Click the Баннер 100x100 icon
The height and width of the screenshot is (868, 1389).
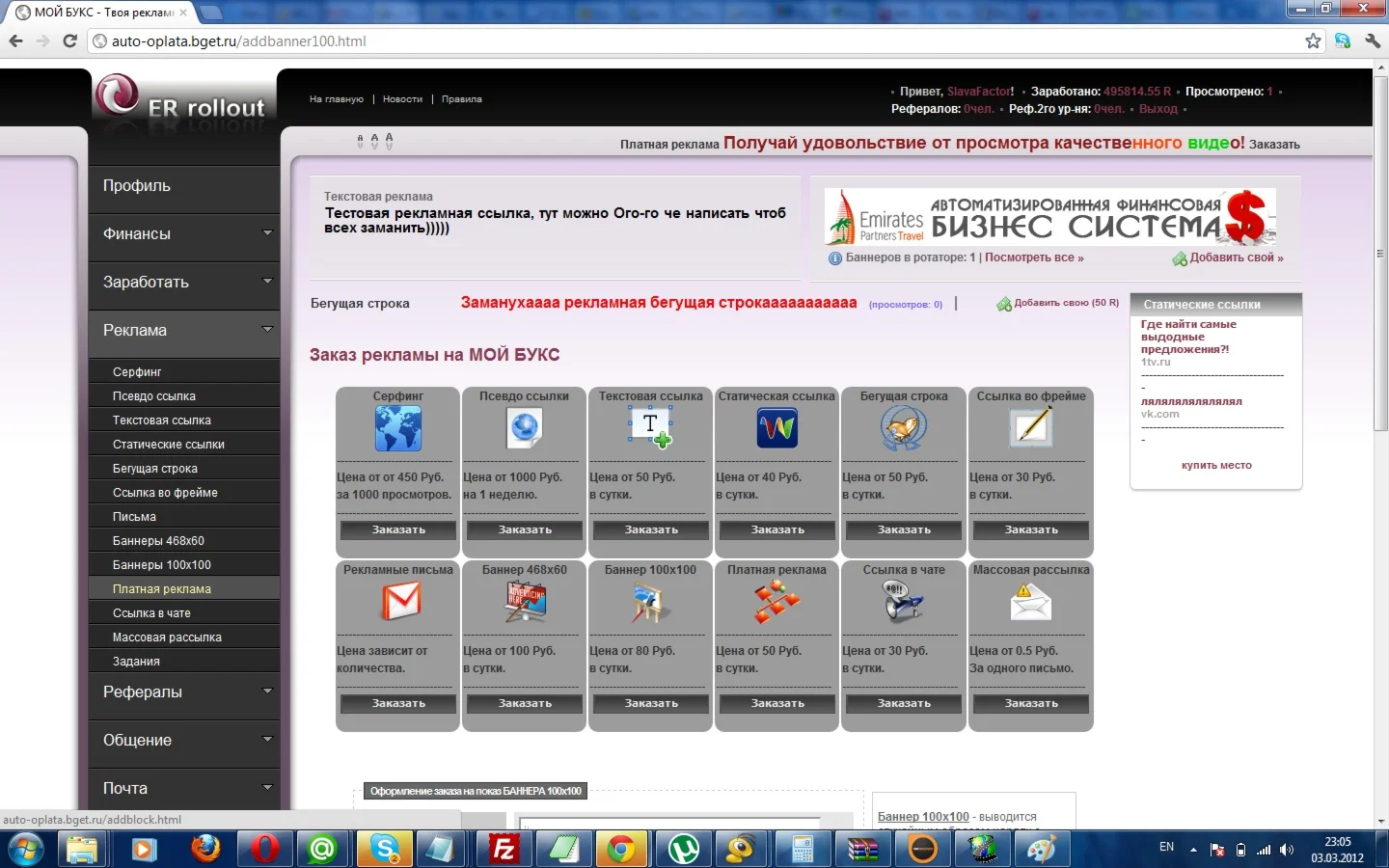[x=651, y=603]
